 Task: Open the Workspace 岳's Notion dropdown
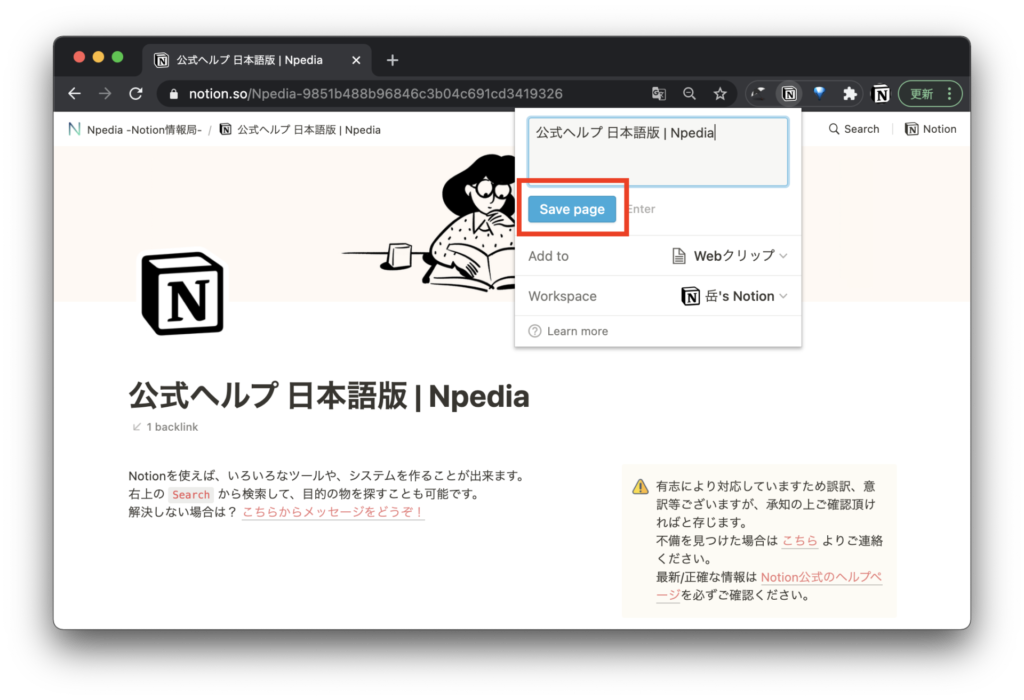coord(734,296)
